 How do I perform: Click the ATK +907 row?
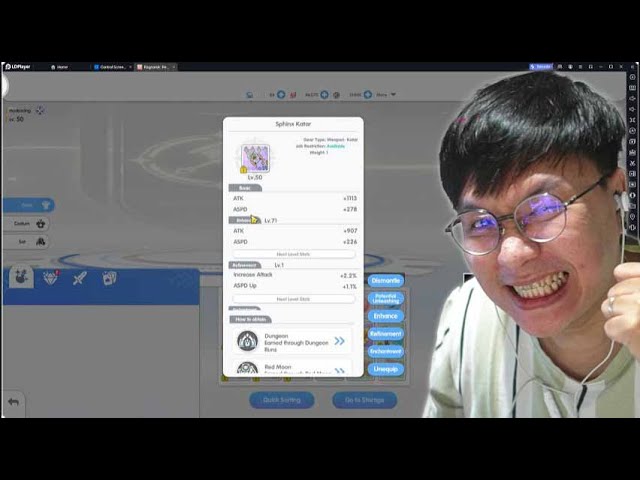pyautogui.click(x=294, y=231)
